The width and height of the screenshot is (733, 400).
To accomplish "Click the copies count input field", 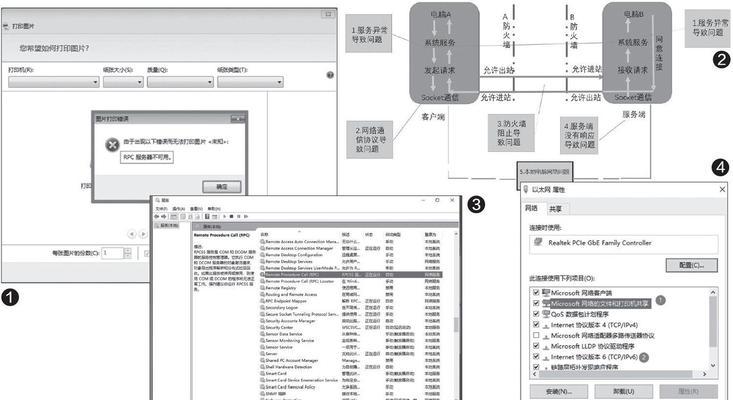I will tap(113, 253).
